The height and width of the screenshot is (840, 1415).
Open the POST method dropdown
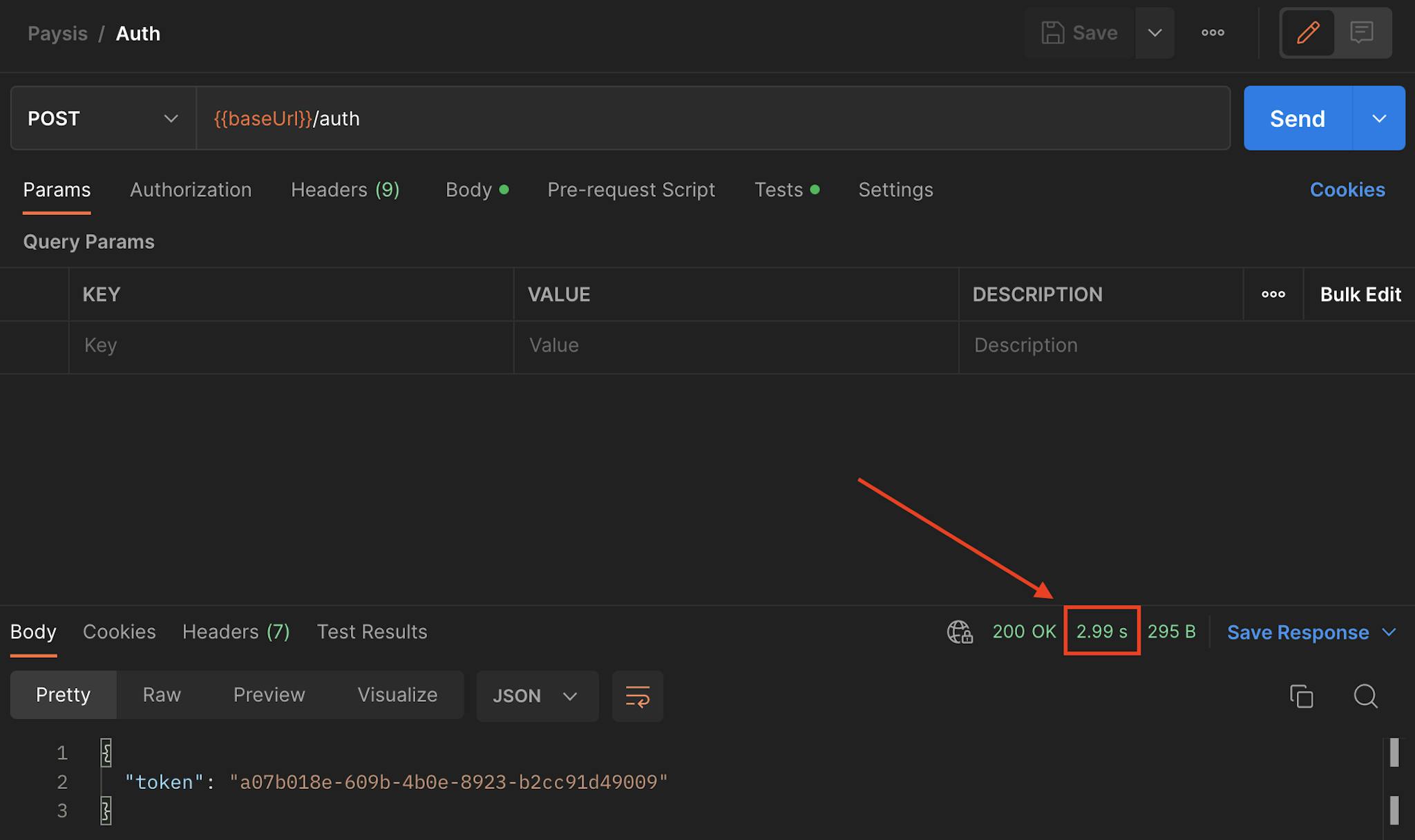[x=103, y=118]
